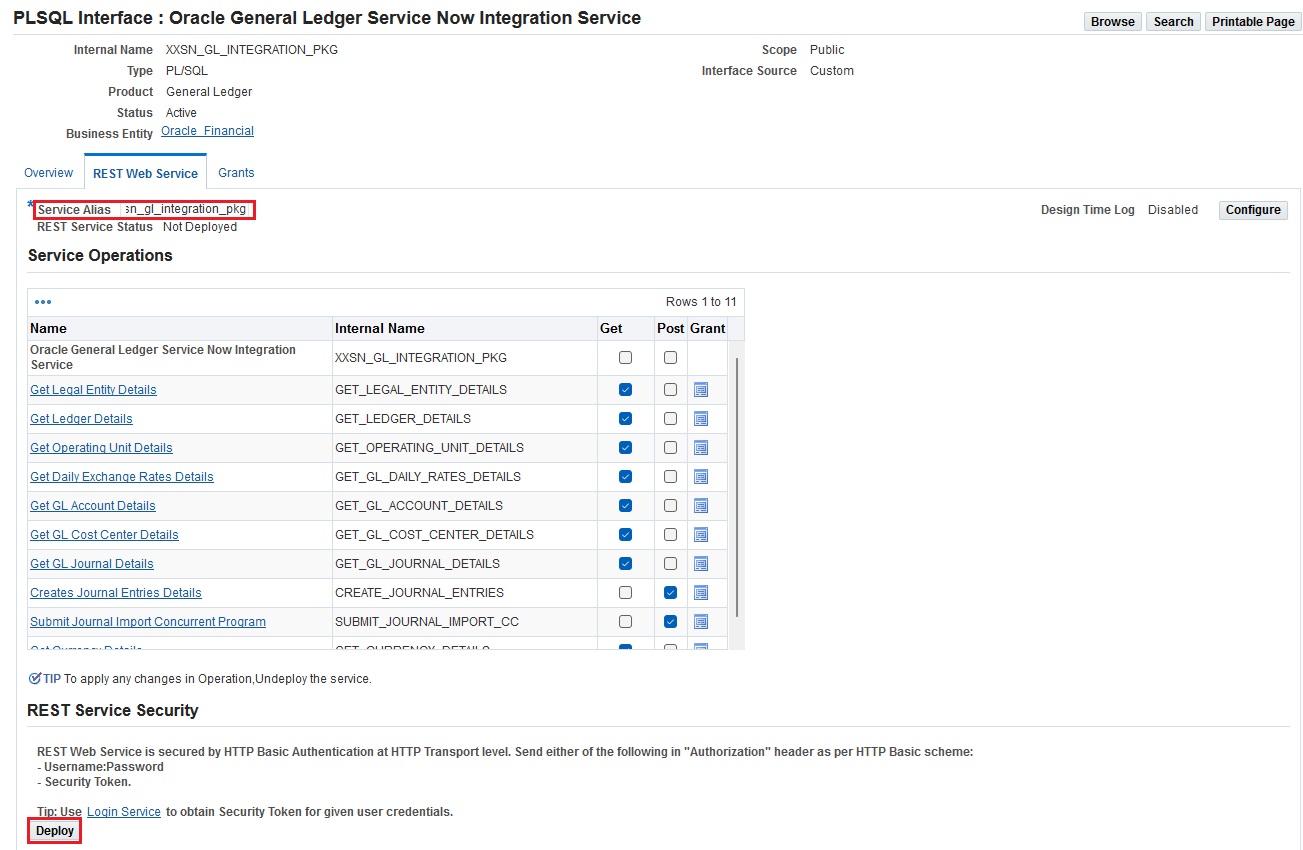Open grant icon for Submit Journal Import Concurrent Program
1303x850 pixels.
click(x=701, y=622)
